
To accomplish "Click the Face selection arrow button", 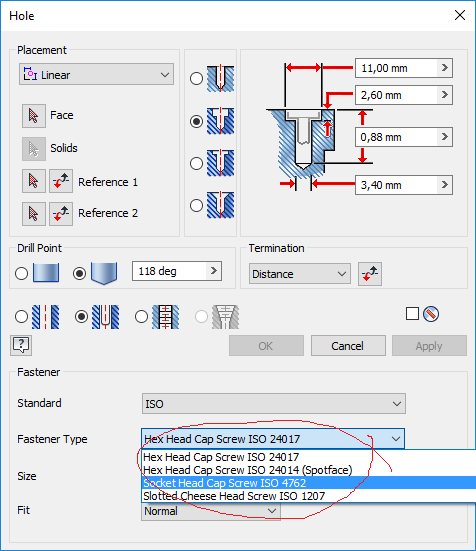I will click(34, 116).
